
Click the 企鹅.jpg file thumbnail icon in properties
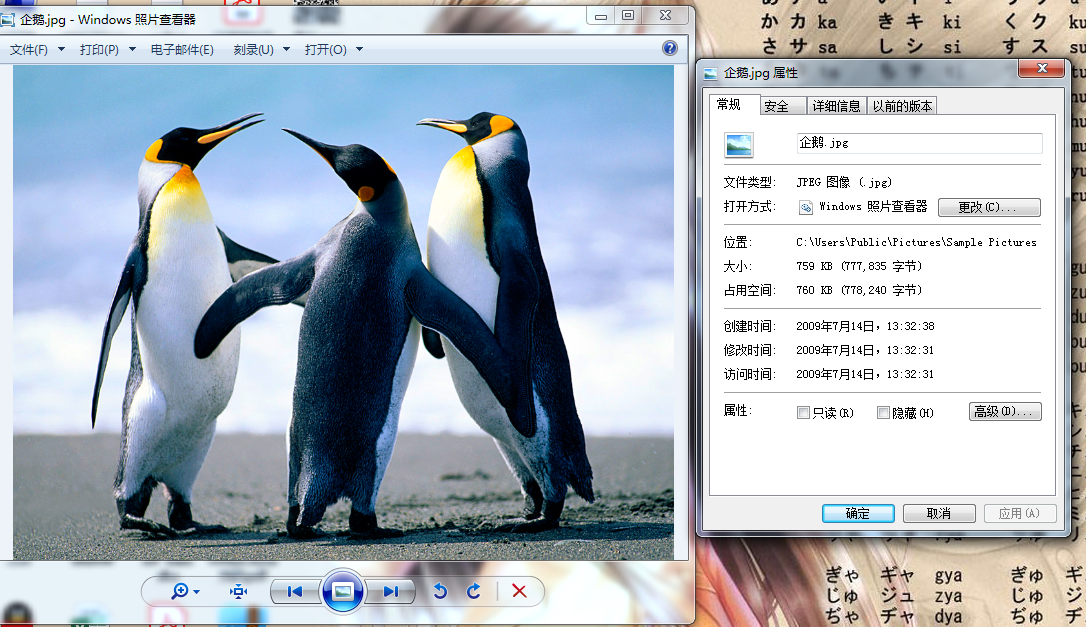[x=738, y=145]
